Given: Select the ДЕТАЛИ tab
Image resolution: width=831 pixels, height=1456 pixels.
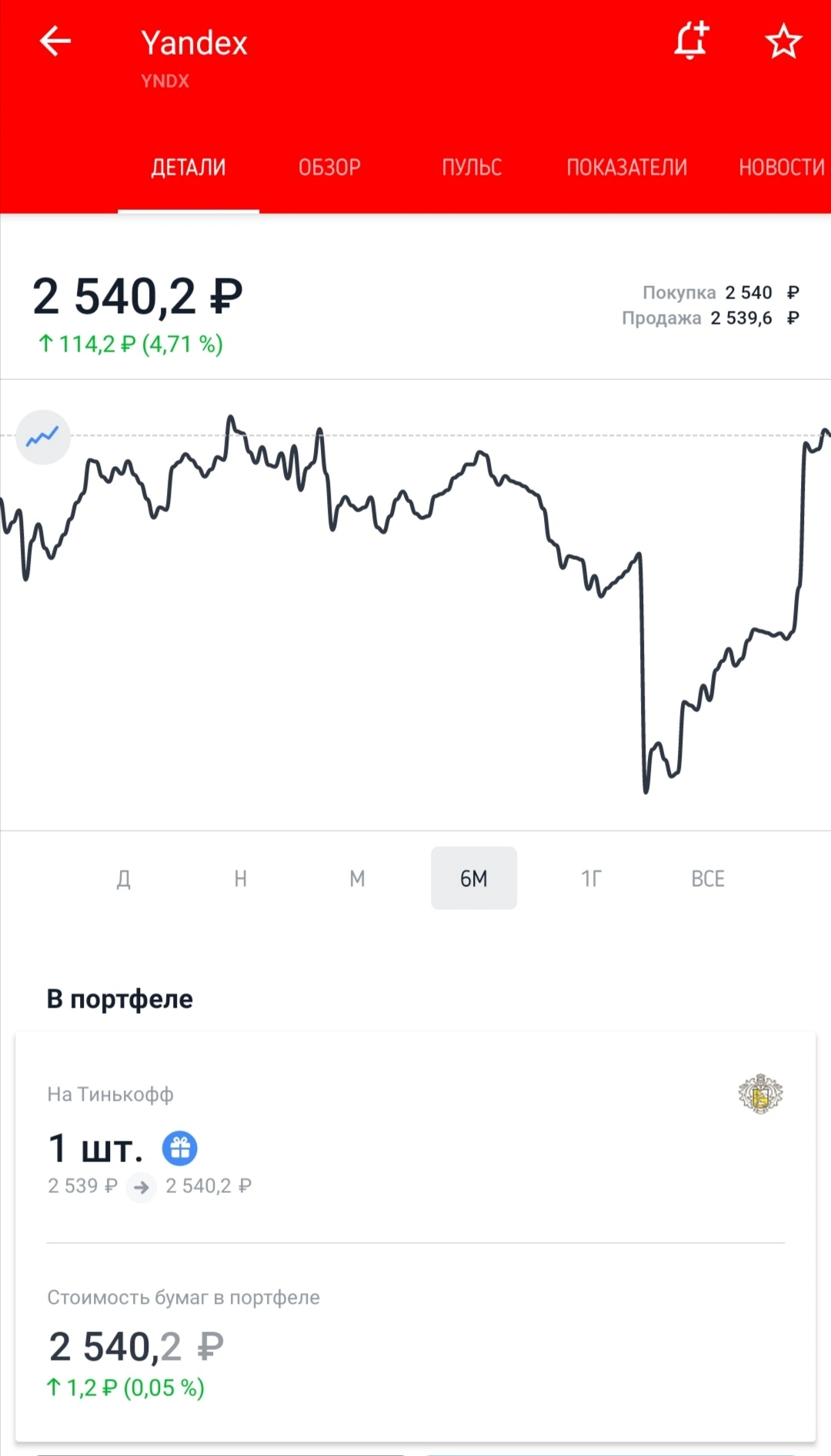Looking at the screenshot, I should click(189, 168).
